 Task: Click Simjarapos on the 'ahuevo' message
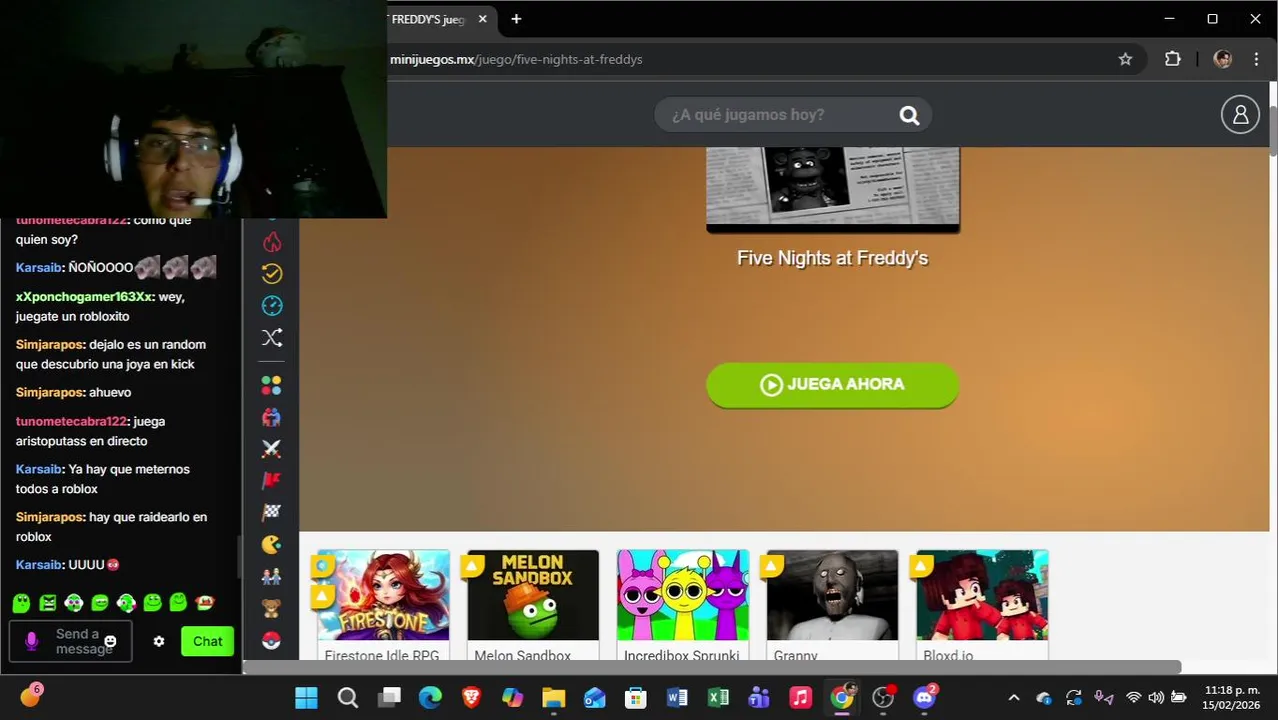(49, 393)
